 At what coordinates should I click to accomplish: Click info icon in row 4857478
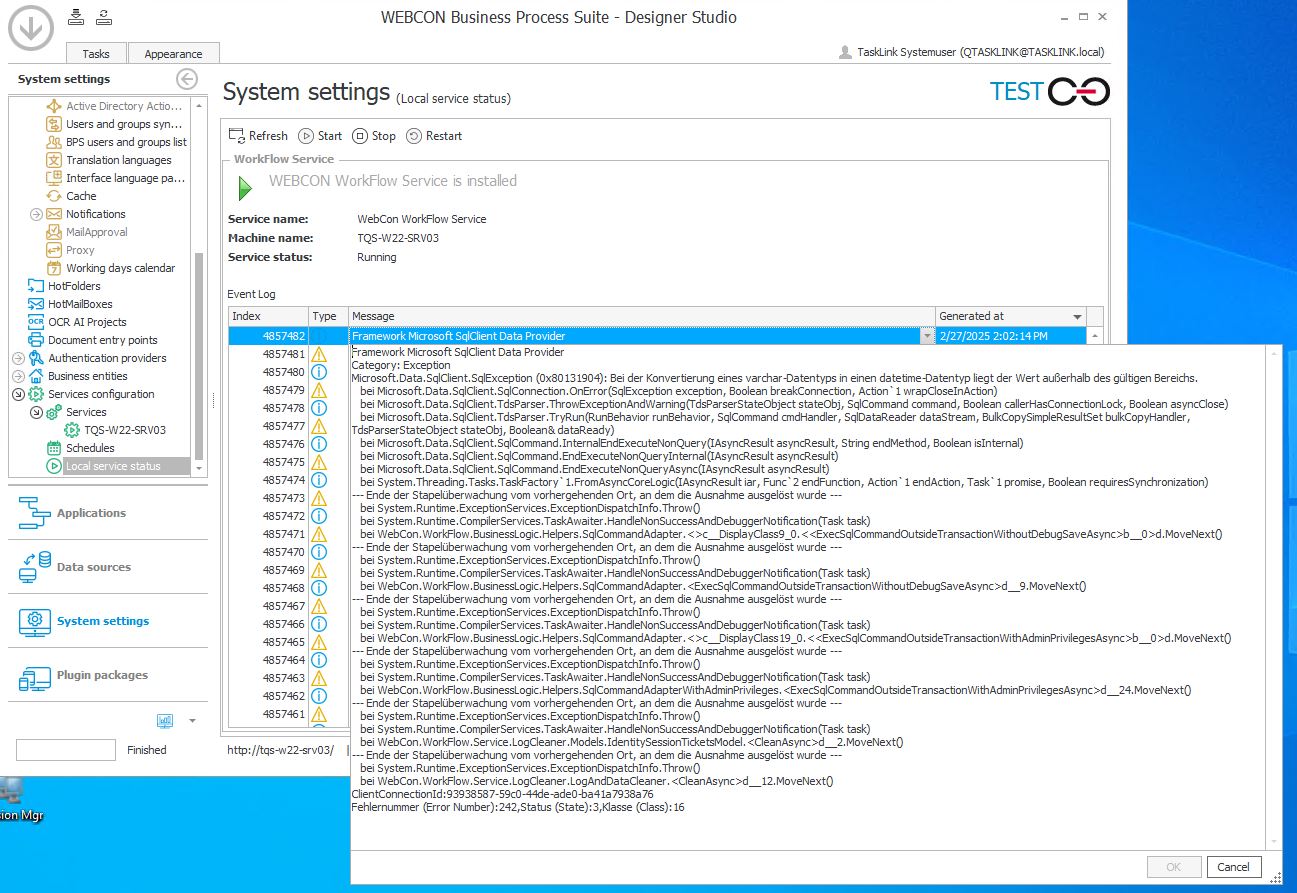click(x=319, y=408)
